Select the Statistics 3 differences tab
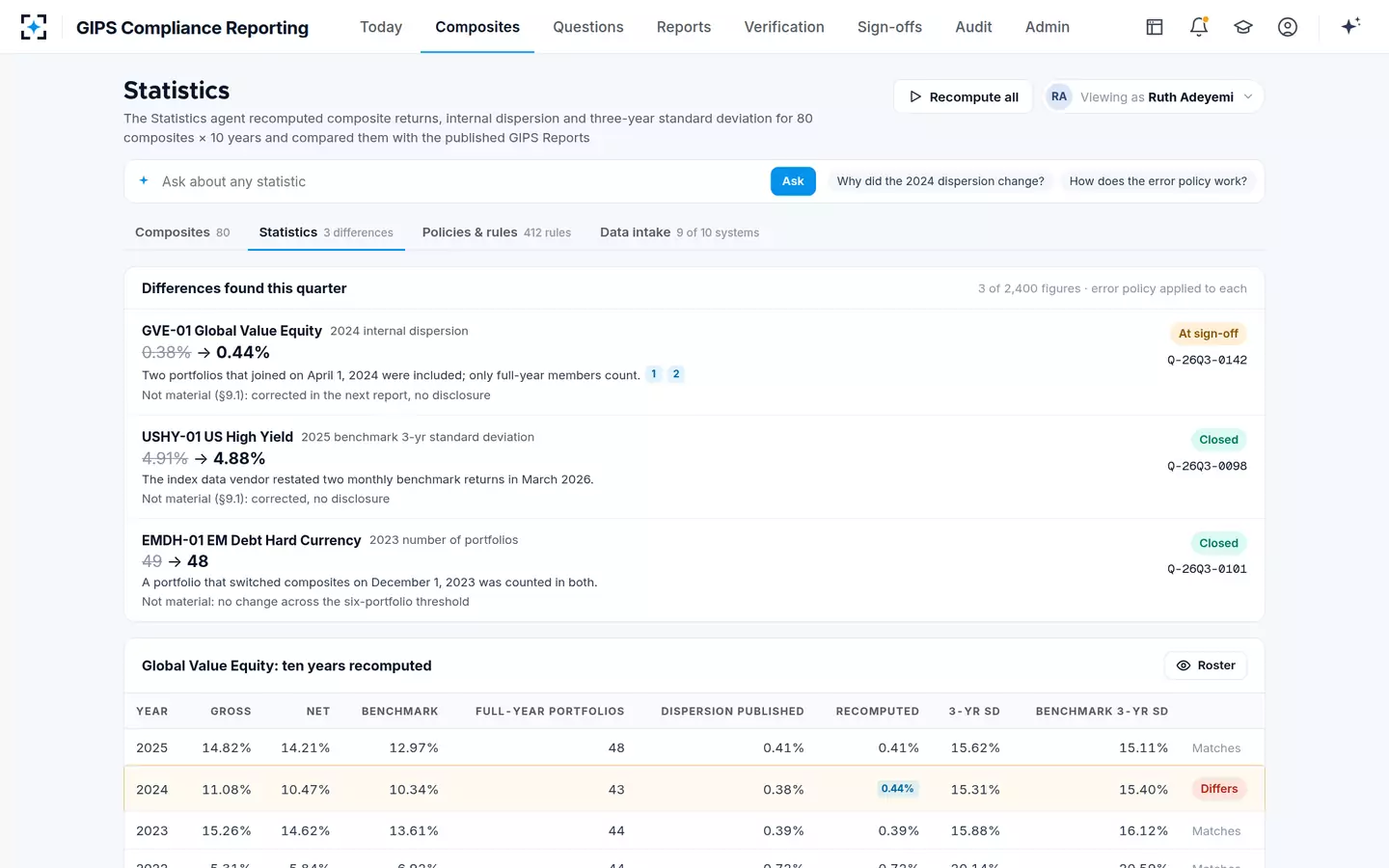This screenshot has width=1389, height=868. coord(326,232)
